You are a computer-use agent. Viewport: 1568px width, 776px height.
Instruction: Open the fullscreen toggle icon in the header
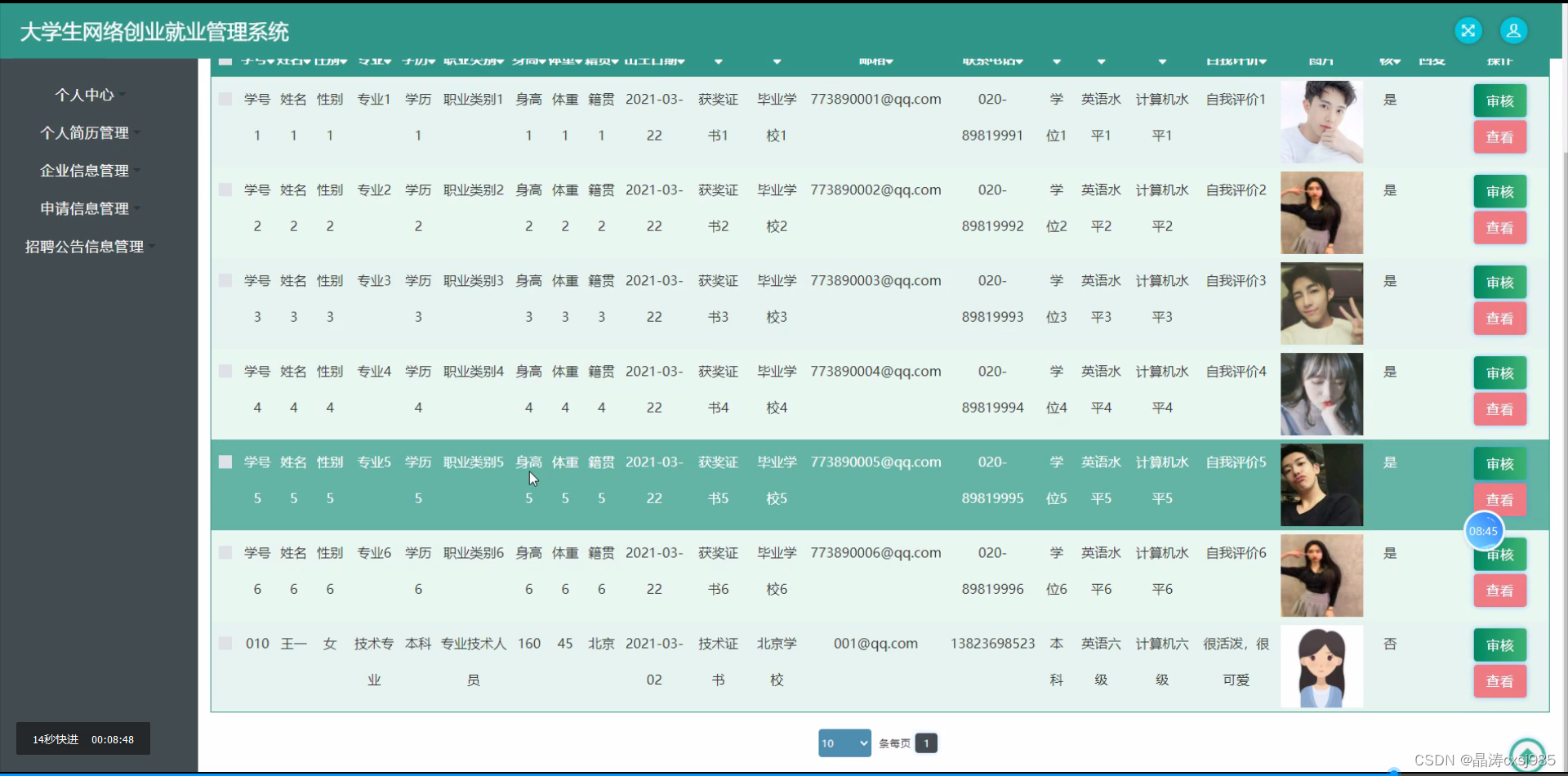[1468, 30]
